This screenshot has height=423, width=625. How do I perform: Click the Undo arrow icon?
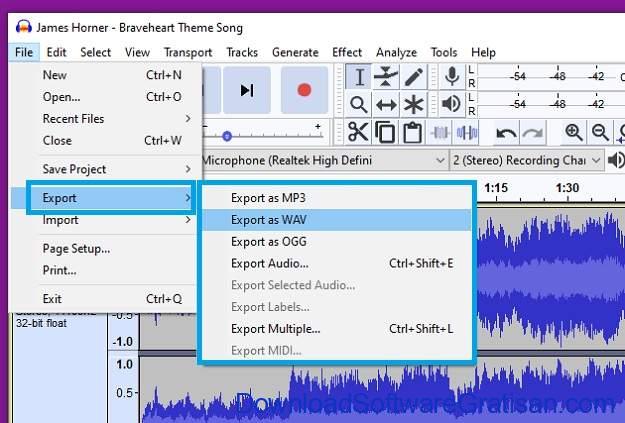point(506,132)
